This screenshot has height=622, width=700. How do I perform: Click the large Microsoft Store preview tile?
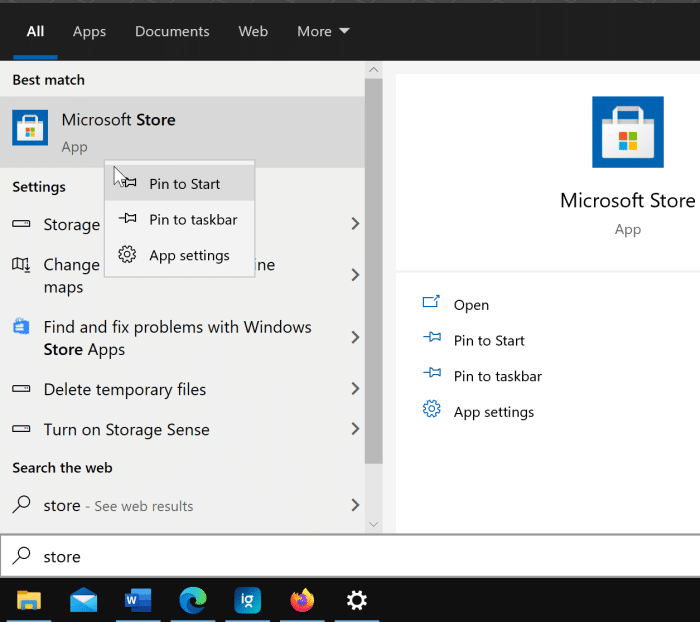click(x=628, y=132)
